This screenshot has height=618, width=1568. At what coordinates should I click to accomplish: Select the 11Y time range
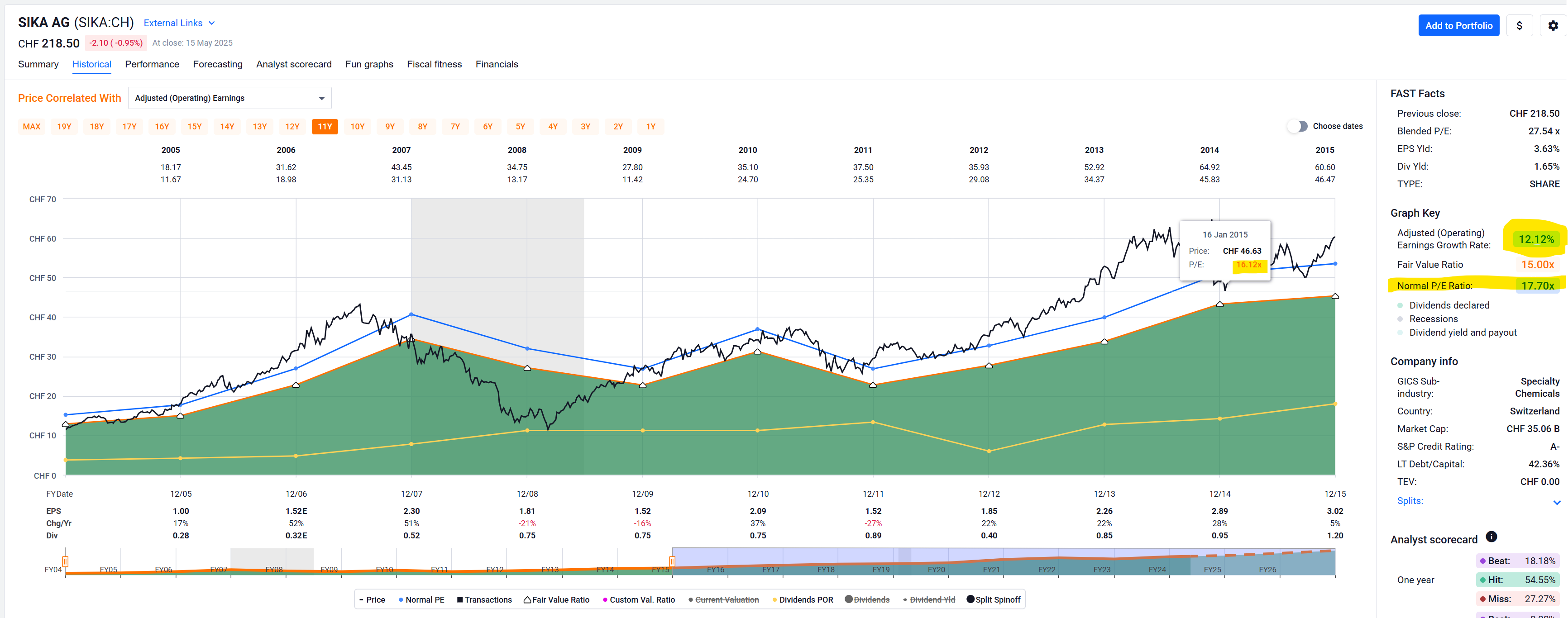pyautogui.click(x=325, y=127)
